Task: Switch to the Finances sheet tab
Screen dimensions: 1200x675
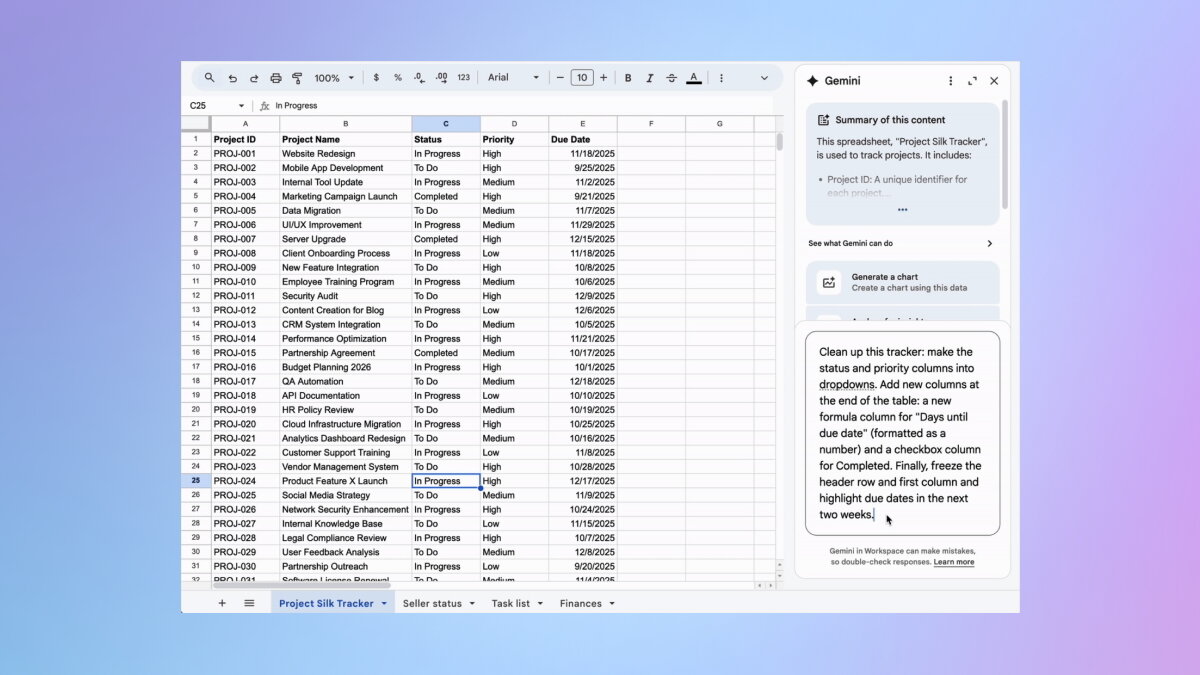Action: (x=581, y=603)
